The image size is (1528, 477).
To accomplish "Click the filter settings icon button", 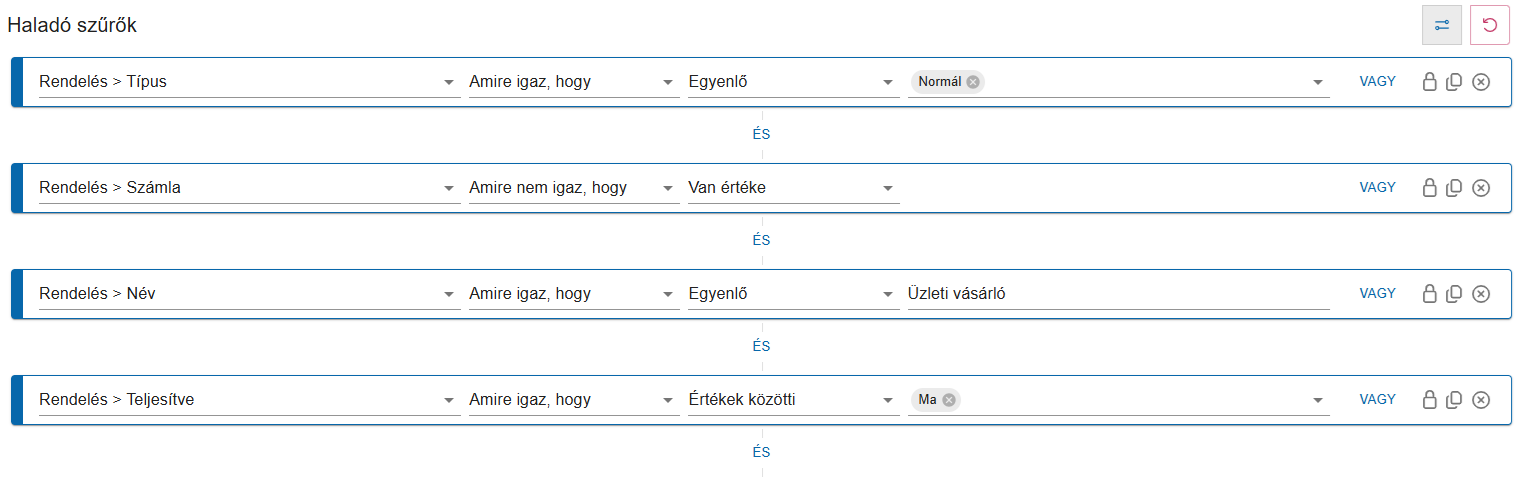I will point(1441,25).
